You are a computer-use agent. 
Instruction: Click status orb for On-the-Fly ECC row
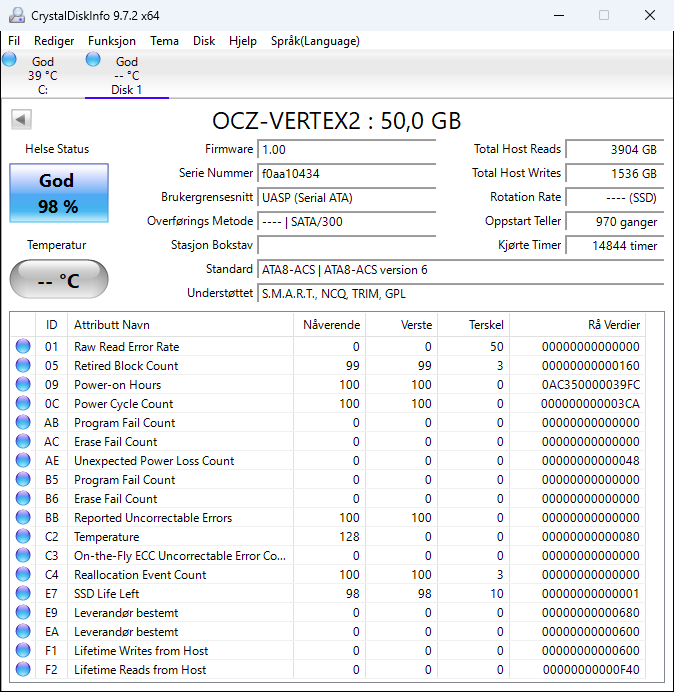[23, 555]
